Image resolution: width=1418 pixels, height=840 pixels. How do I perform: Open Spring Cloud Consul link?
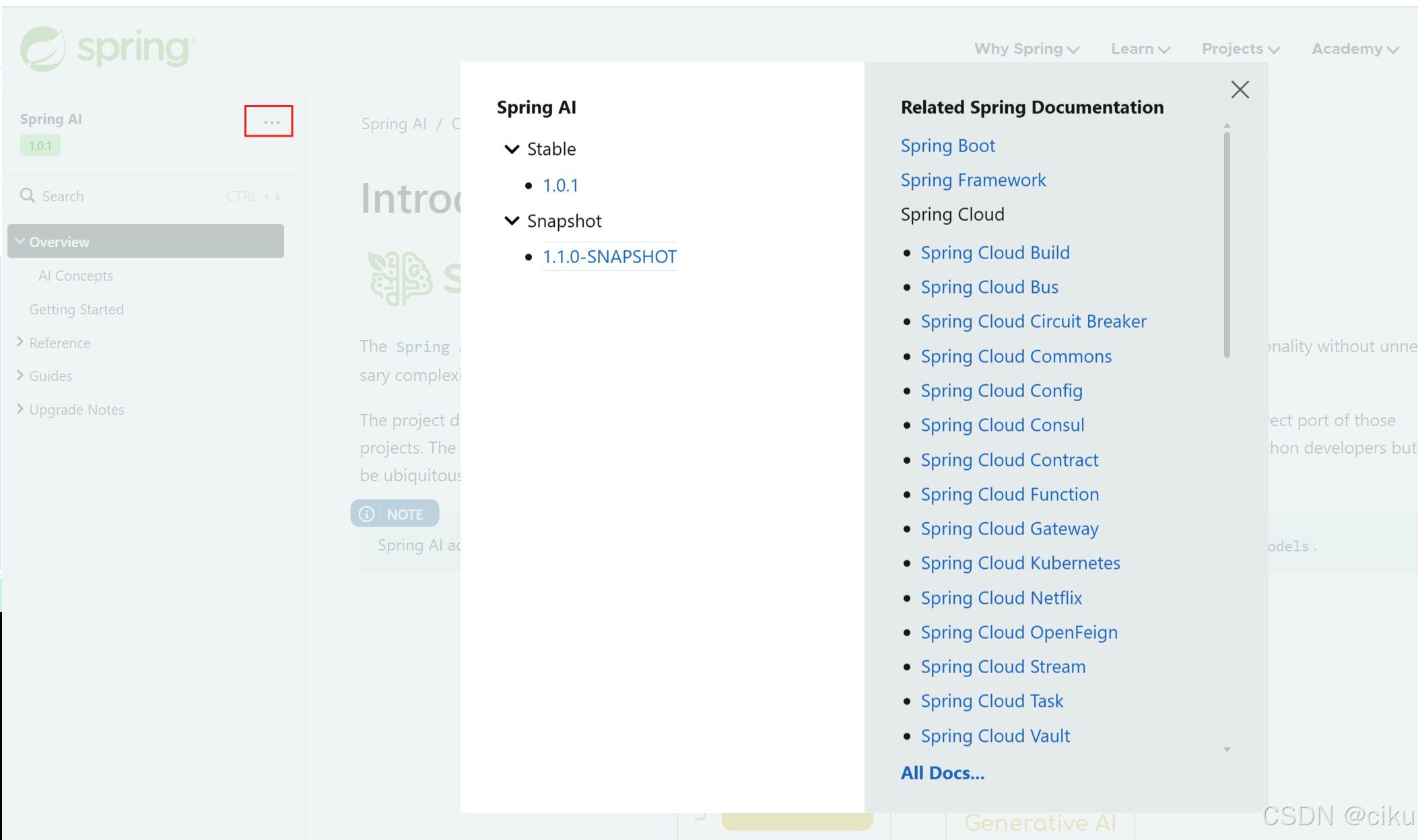point(1003,425)
